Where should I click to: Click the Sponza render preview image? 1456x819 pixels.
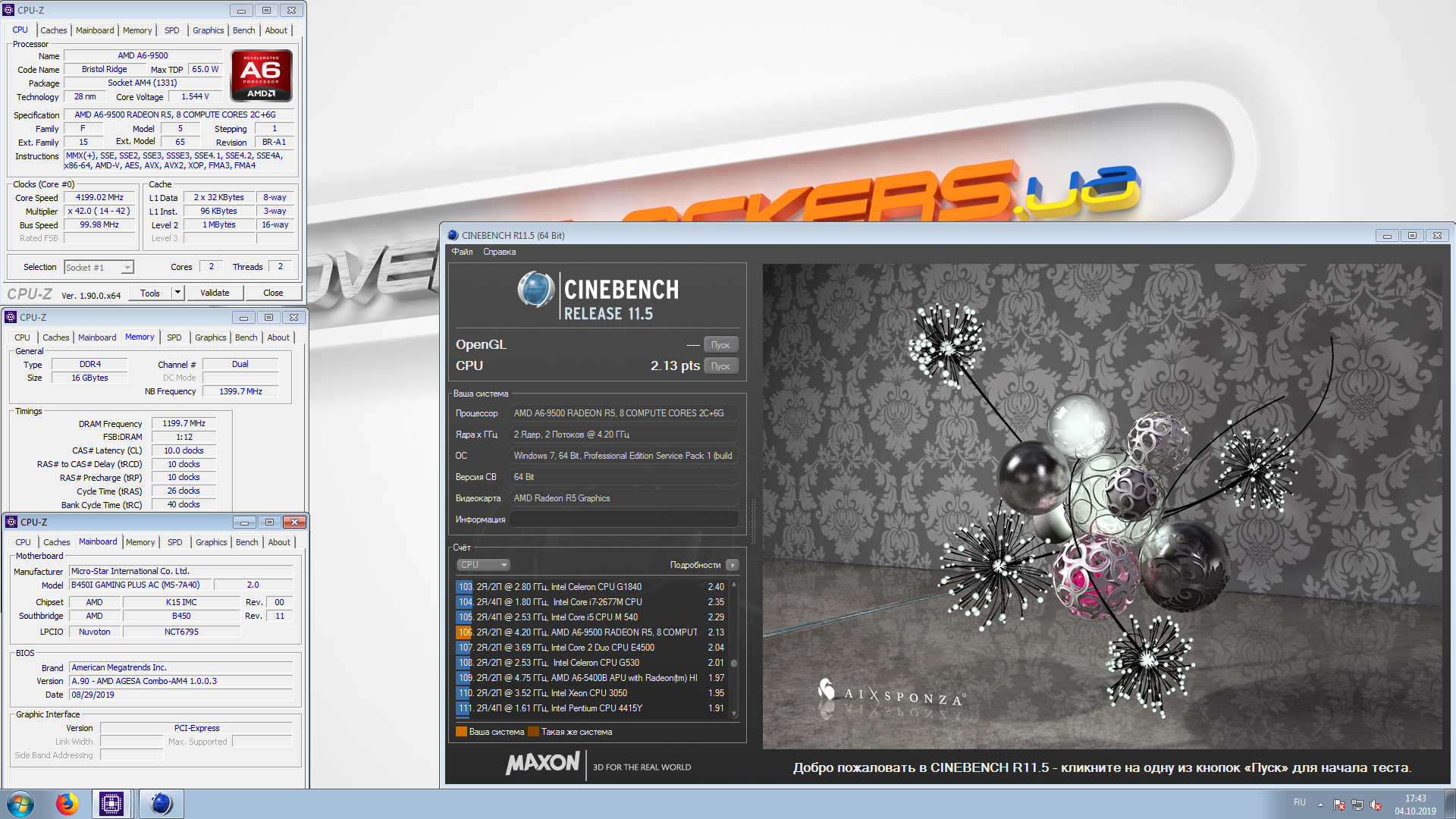point(1102,506)
